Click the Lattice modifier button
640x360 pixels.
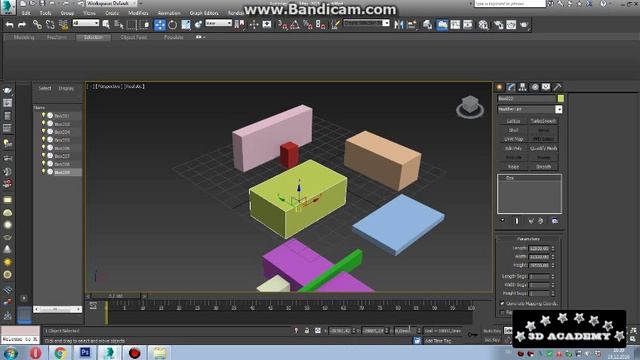[x=513, y=121]
